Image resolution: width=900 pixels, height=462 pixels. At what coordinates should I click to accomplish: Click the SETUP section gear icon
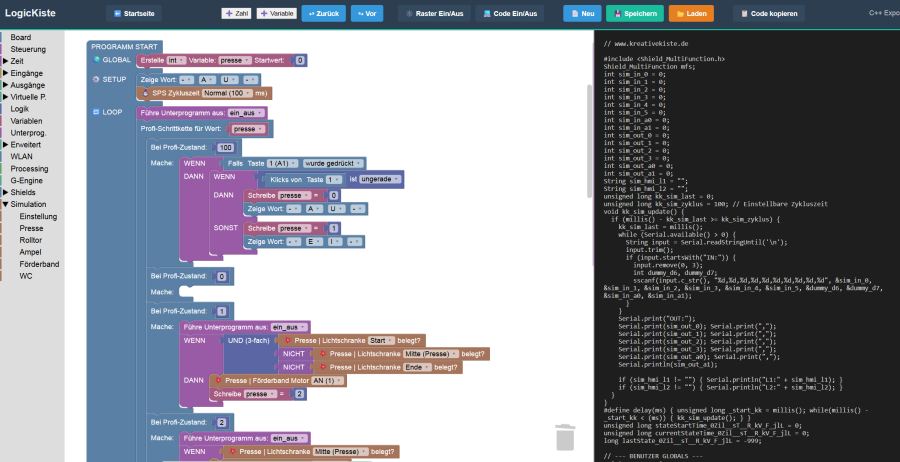click(x=96, y=79)
